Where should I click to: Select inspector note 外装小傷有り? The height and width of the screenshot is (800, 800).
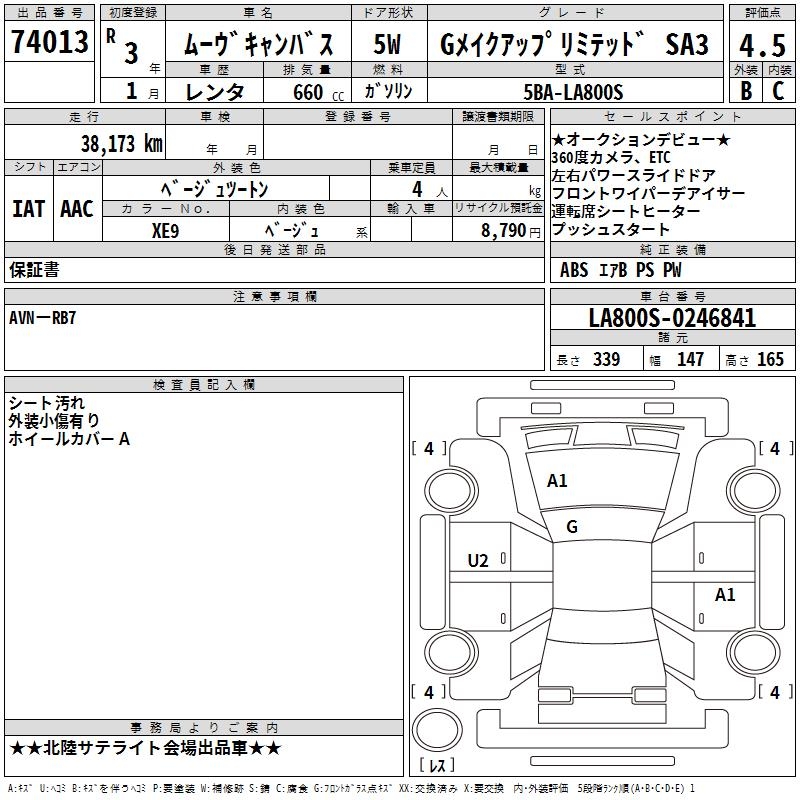tap(54, 421)
